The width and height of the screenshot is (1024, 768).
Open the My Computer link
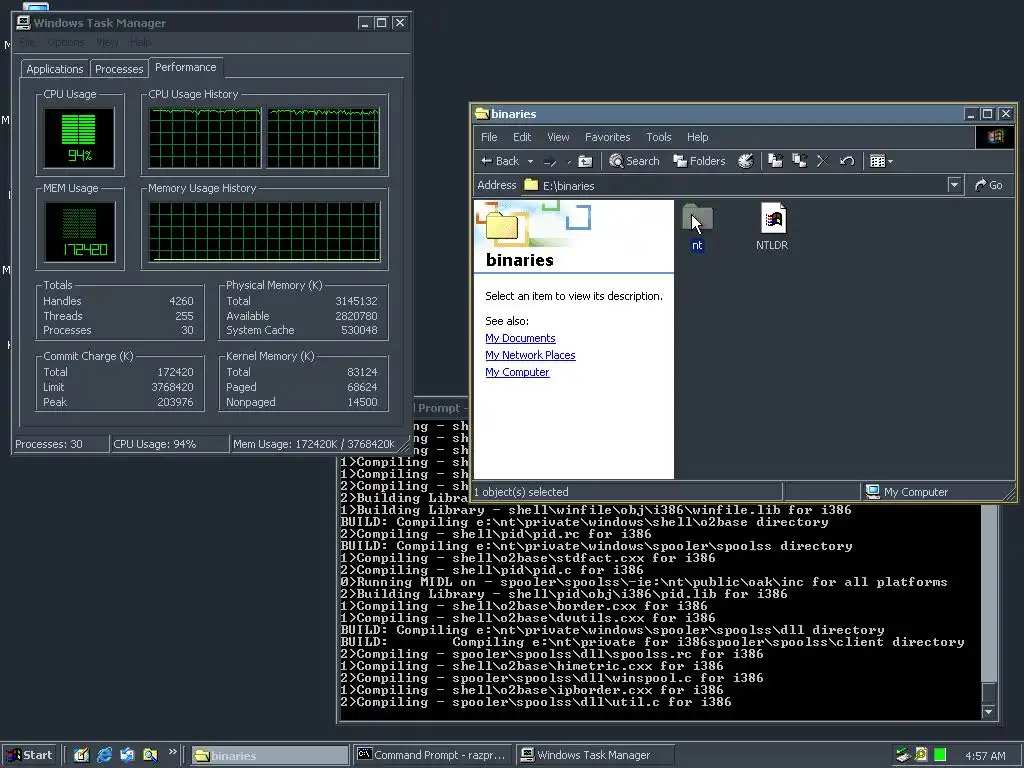tap(517, 372)
